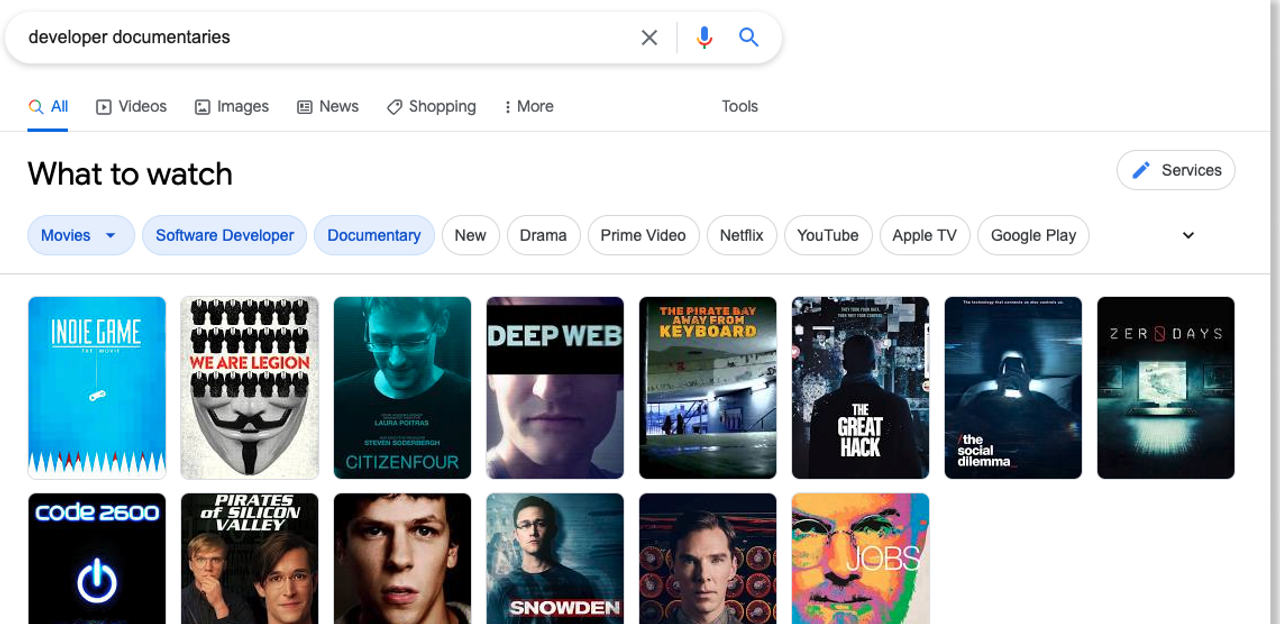This screenshot has width=1280, height=624.
Task: Go to the News tab
Action: pyautogui.click(x=328, y=106)
